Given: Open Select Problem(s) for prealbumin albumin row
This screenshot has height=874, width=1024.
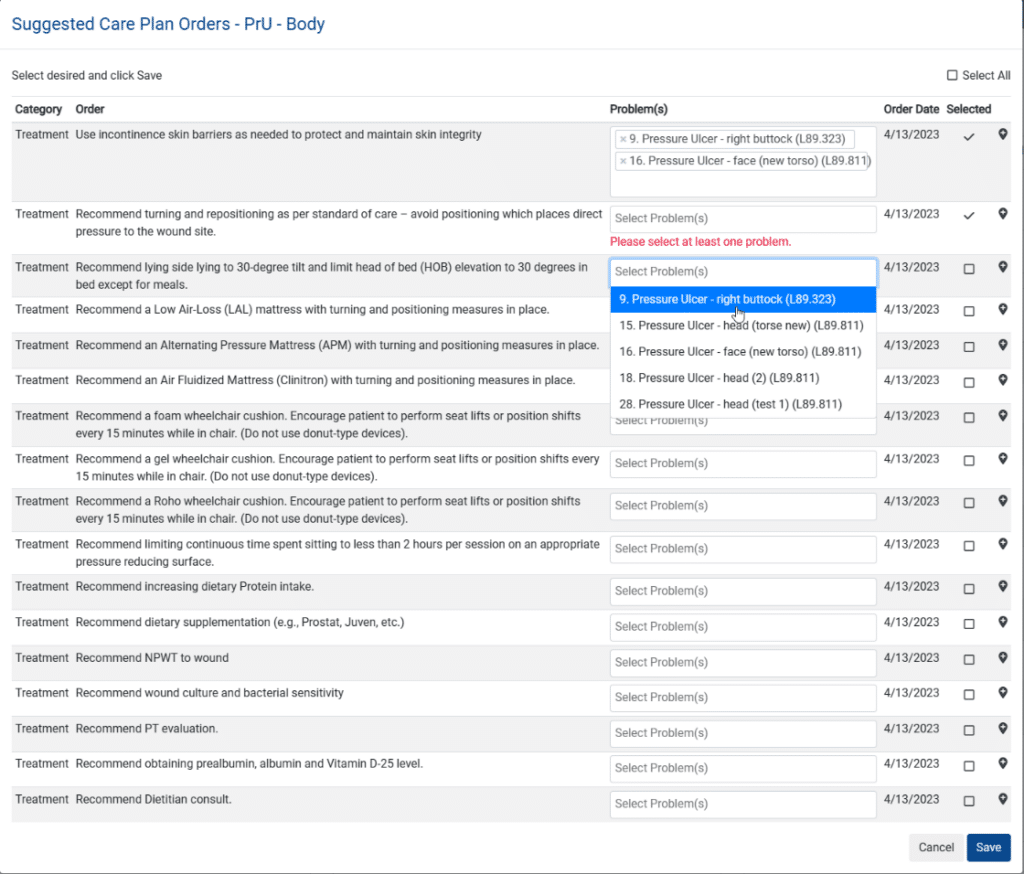Looking at the screenshot, I should (743, 768).
